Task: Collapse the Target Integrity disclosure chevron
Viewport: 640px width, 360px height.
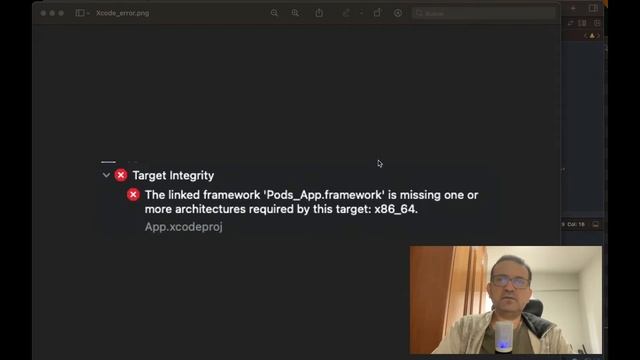Action: pos(106,176)
